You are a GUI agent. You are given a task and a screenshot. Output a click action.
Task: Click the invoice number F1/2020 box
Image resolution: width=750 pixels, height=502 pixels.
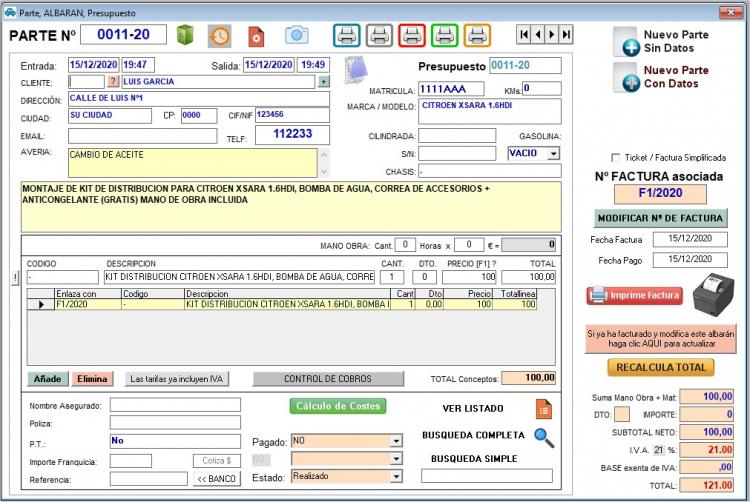[660, 193]
